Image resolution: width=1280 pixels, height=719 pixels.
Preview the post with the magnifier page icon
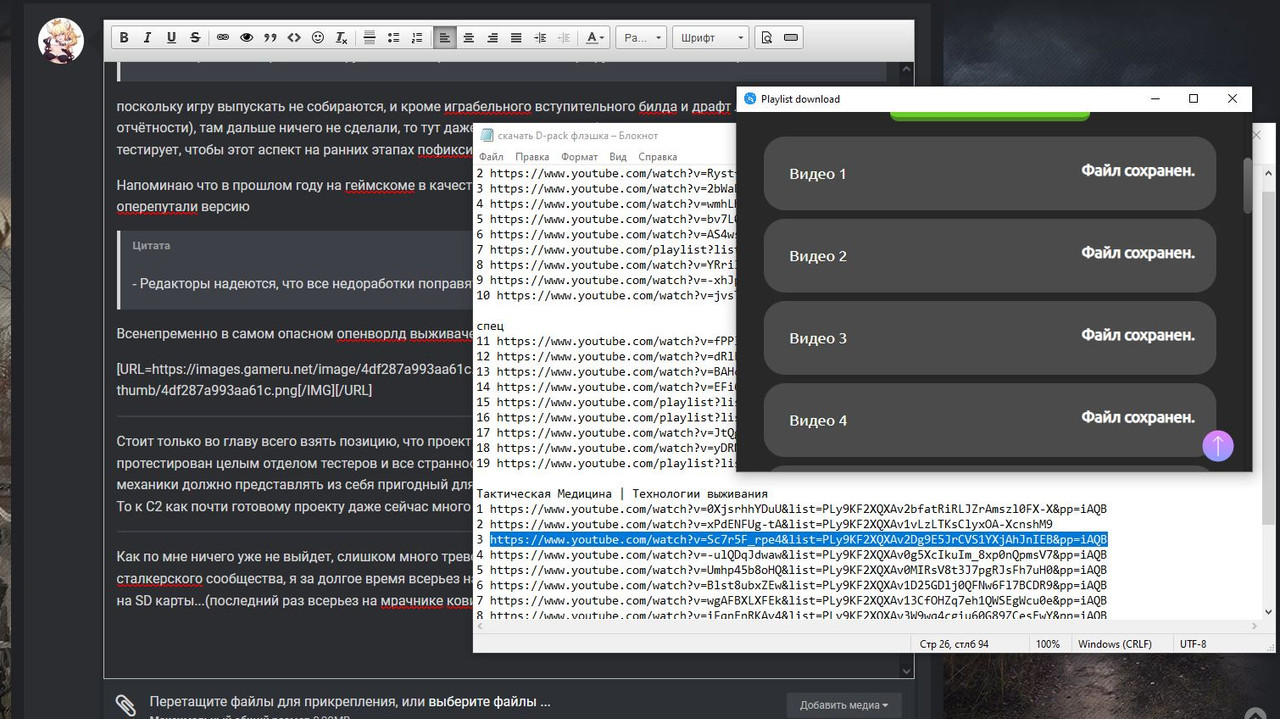pyautogui.click(x=767, y=38)
